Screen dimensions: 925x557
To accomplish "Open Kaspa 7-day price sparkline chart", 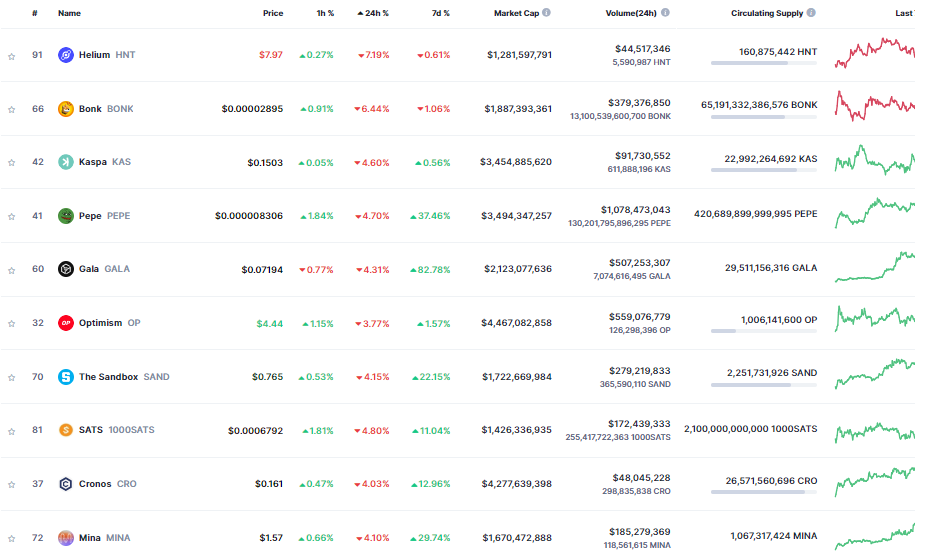I will click(875, 160).
